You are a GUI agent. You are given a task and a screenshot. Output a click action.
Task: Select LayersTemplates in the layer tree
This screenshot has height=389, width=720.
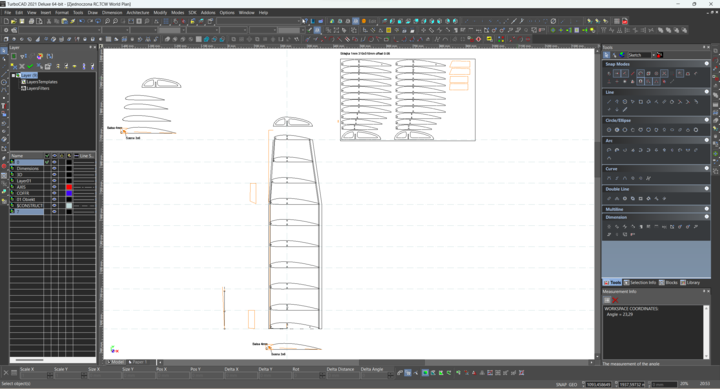click(41, 82)
